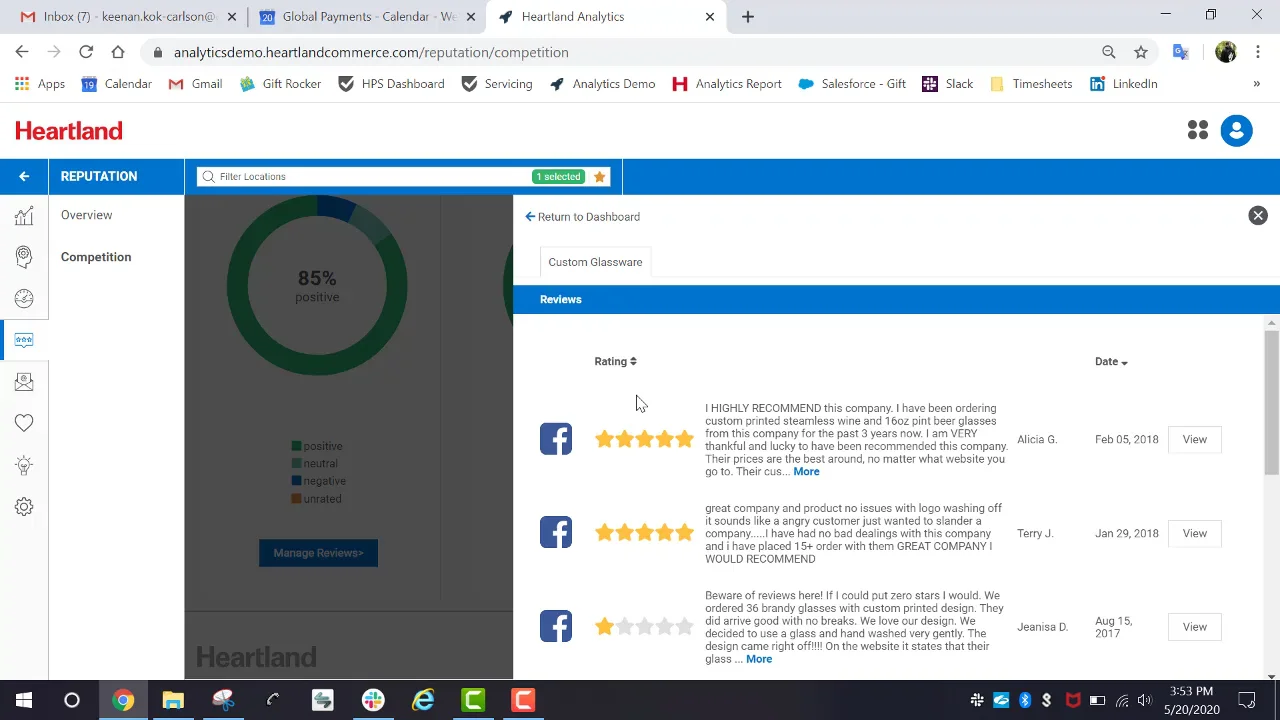Open the Competition menu item
The image size is (1280, 720).
(x=96, y=257)
